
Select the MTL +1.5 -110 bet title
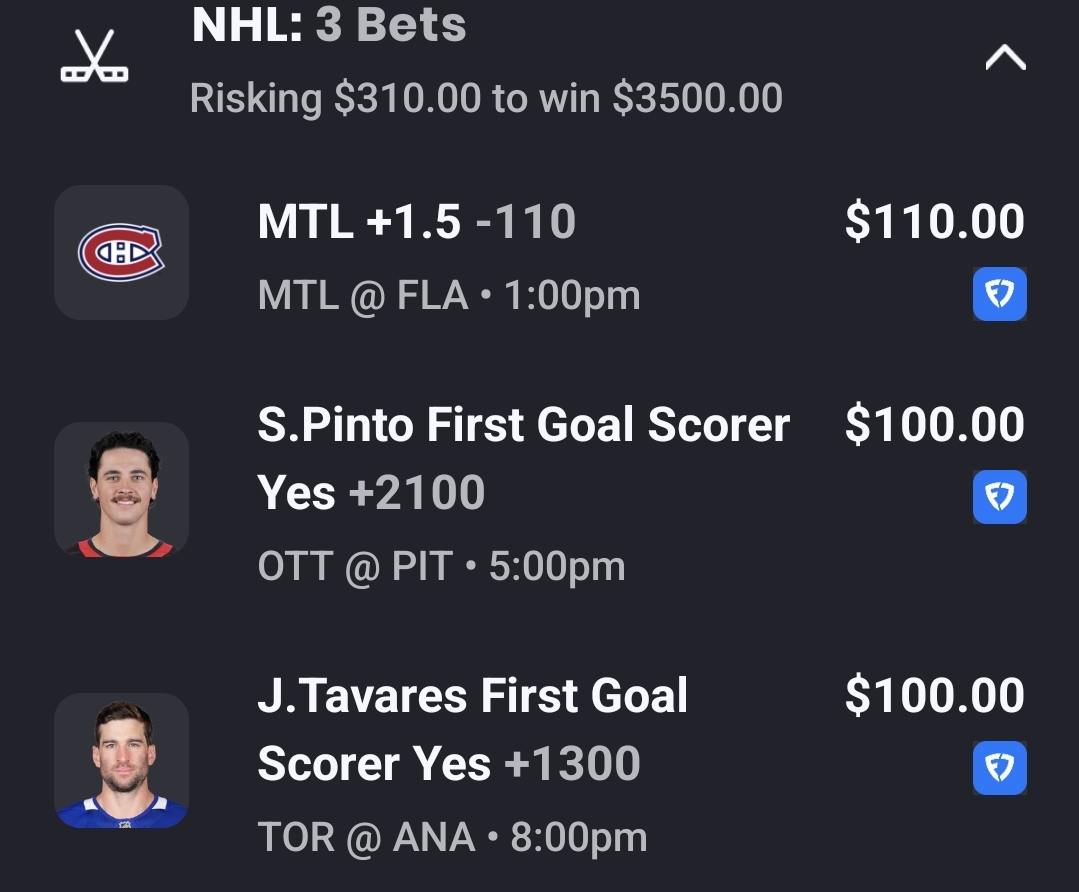pos(416,222)
